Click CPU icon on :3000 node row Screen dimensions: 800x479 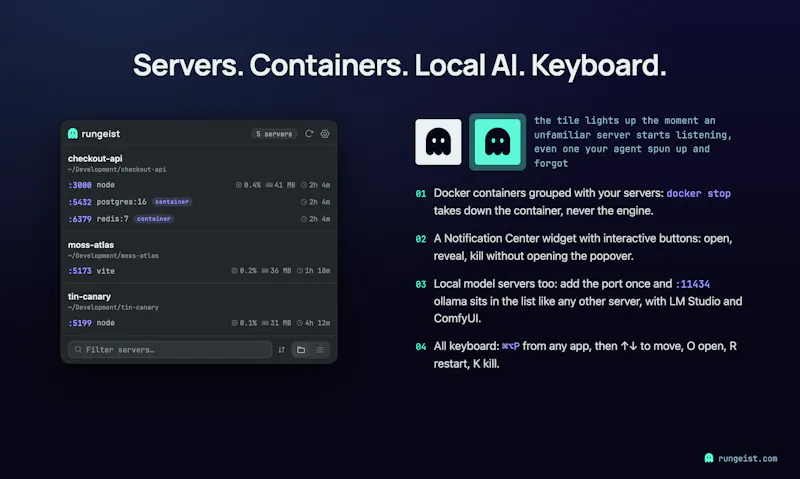point(239,185)
